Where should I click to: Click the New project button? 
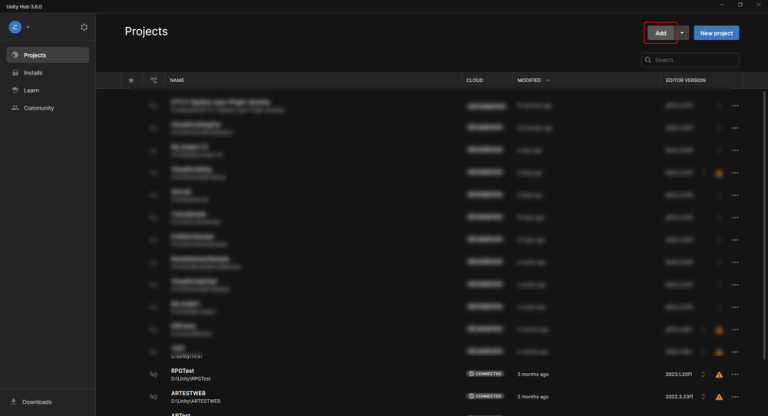[x=716, y=33]
